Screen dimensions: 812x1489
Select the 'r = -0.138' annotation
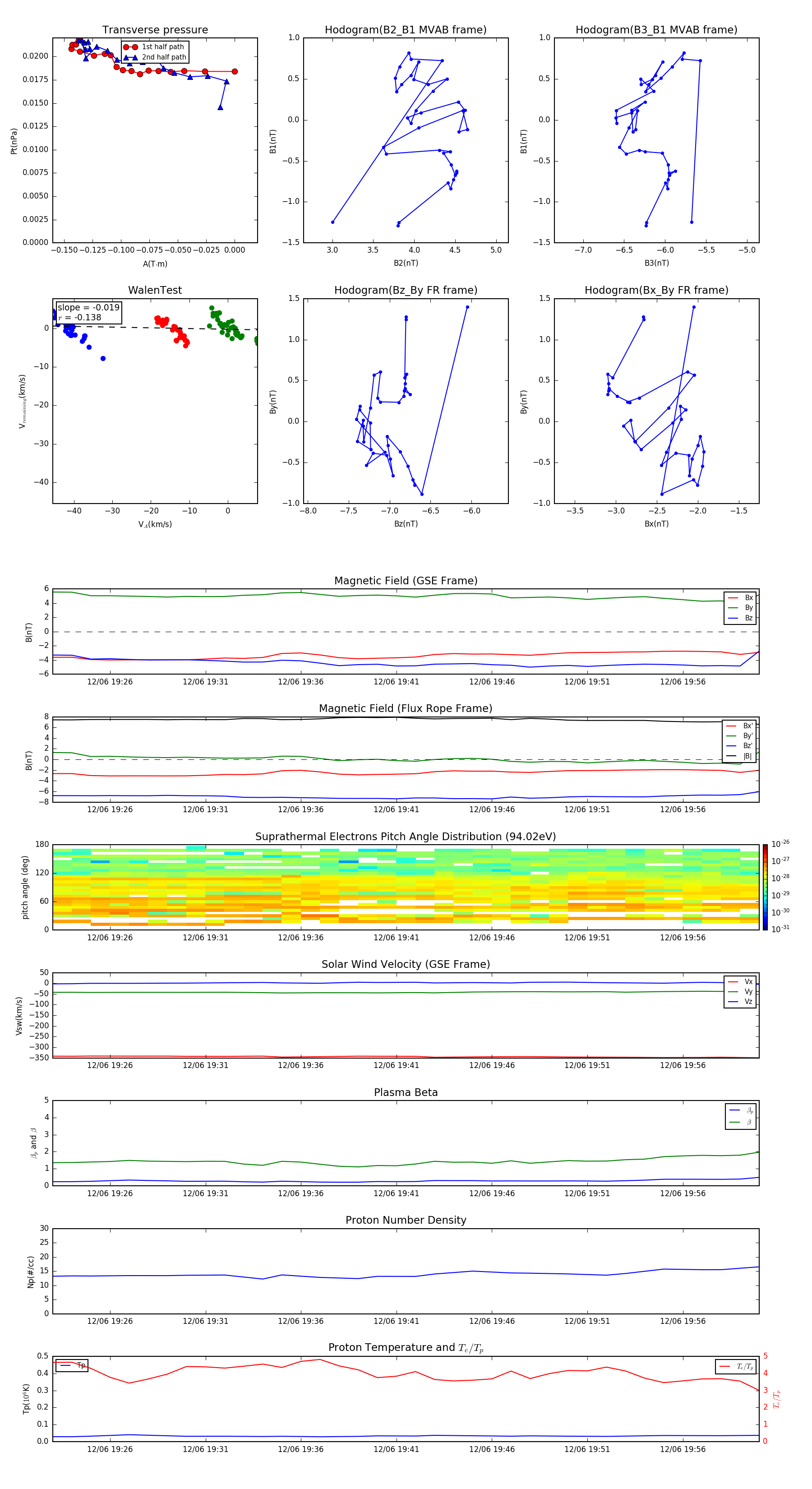pyautogui.click(x=80, y=317)
